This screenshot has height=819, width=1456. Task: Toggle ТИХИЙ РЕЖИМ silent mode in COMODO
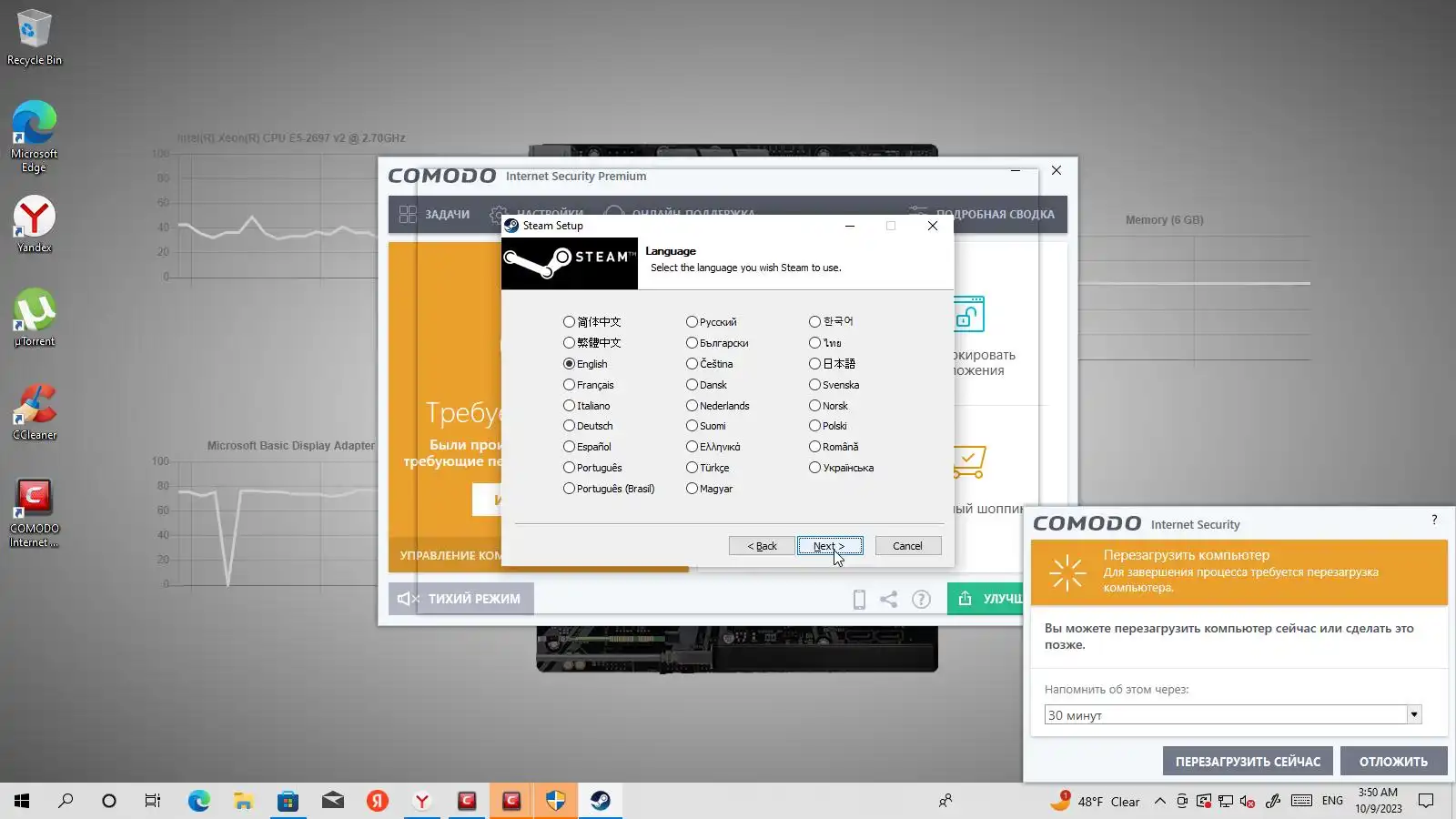coord(461,599)
